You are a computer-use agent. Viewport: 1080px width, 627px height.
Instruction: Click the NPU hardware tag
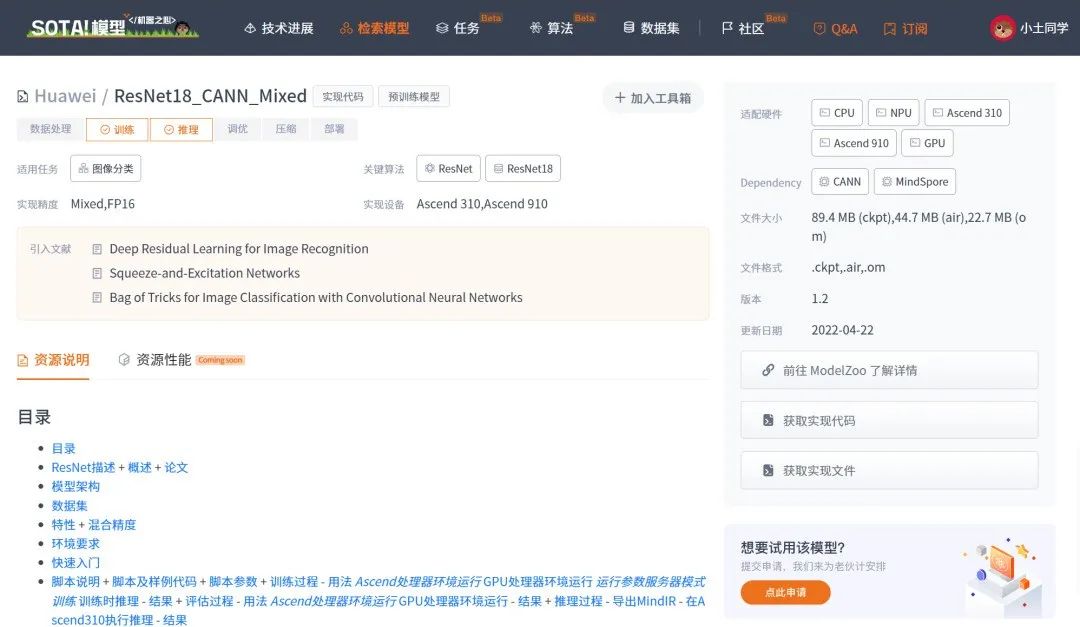[893, 113]
